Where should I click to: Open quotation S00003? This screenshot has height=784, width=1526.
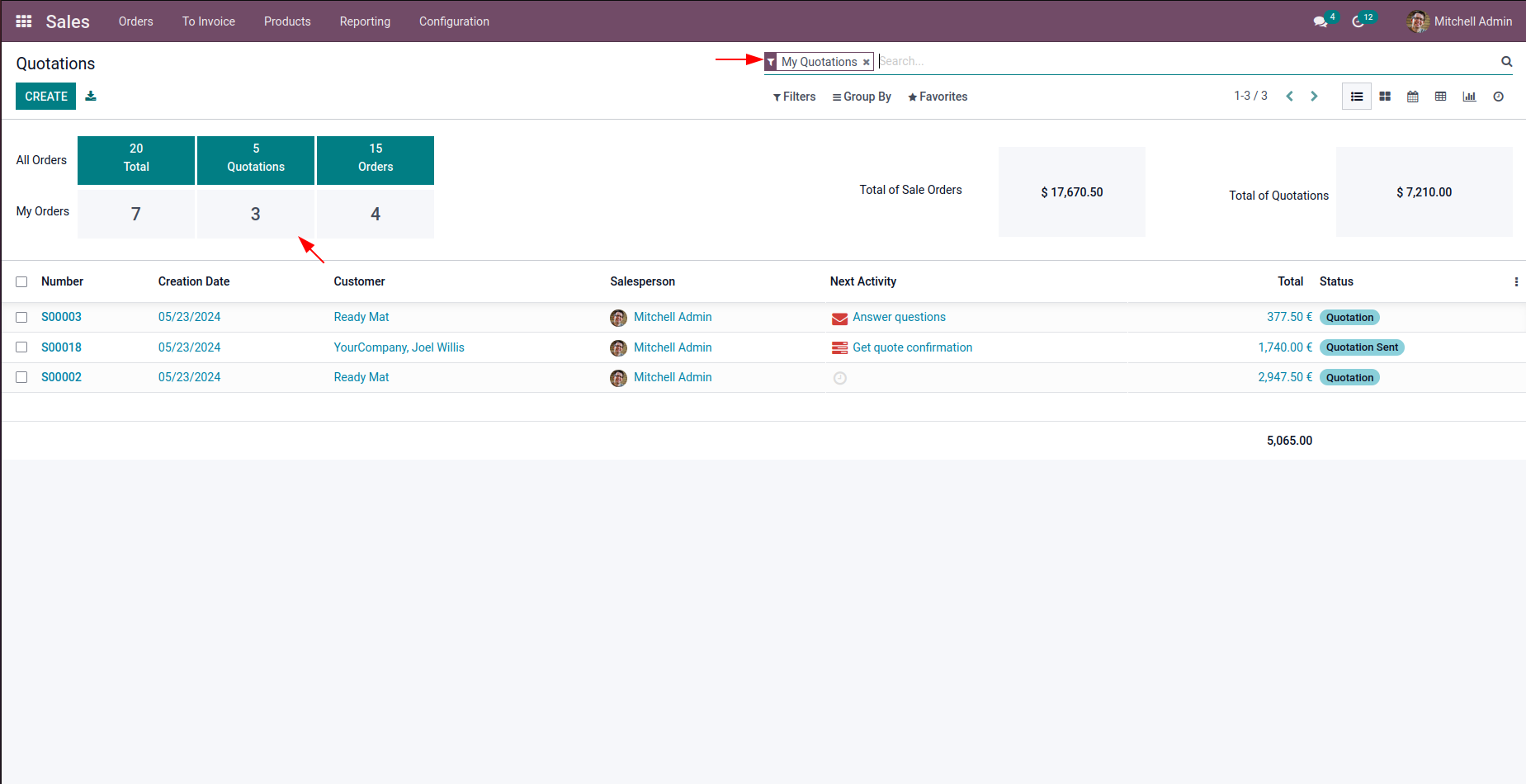(62, 317)
